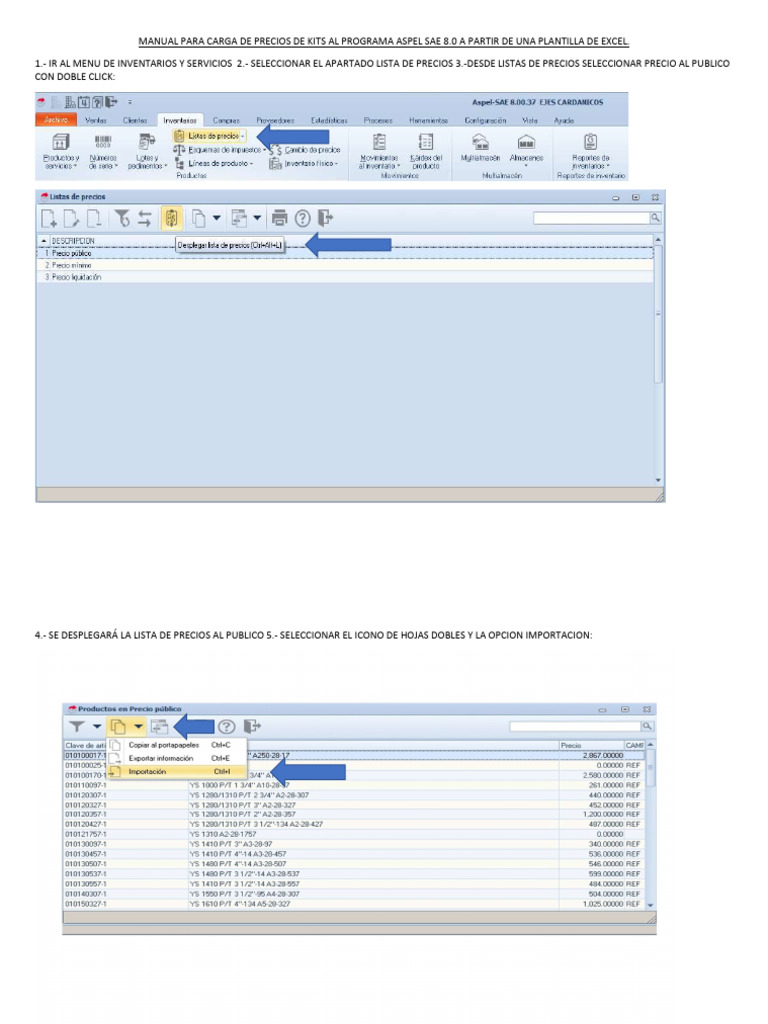768x1024 pixels.
Task: Open the Líneas de producto dropdown
Action: coord(214,163)
